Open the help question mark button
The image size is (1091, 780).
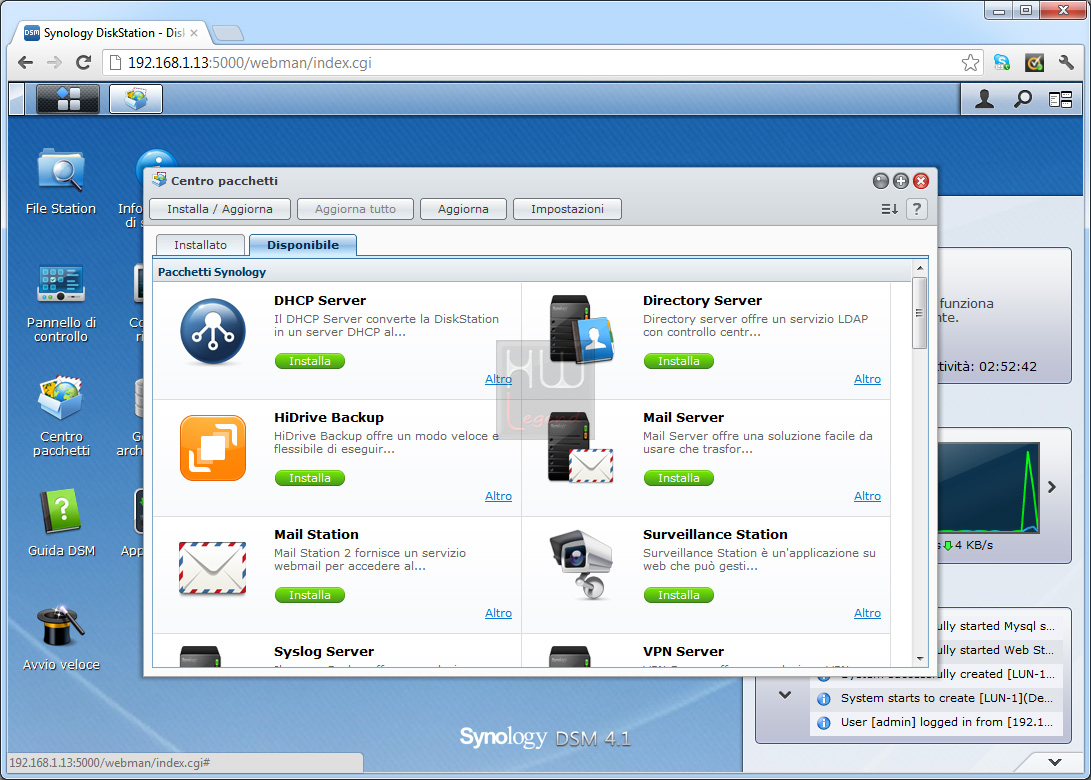tap(917, 209)
